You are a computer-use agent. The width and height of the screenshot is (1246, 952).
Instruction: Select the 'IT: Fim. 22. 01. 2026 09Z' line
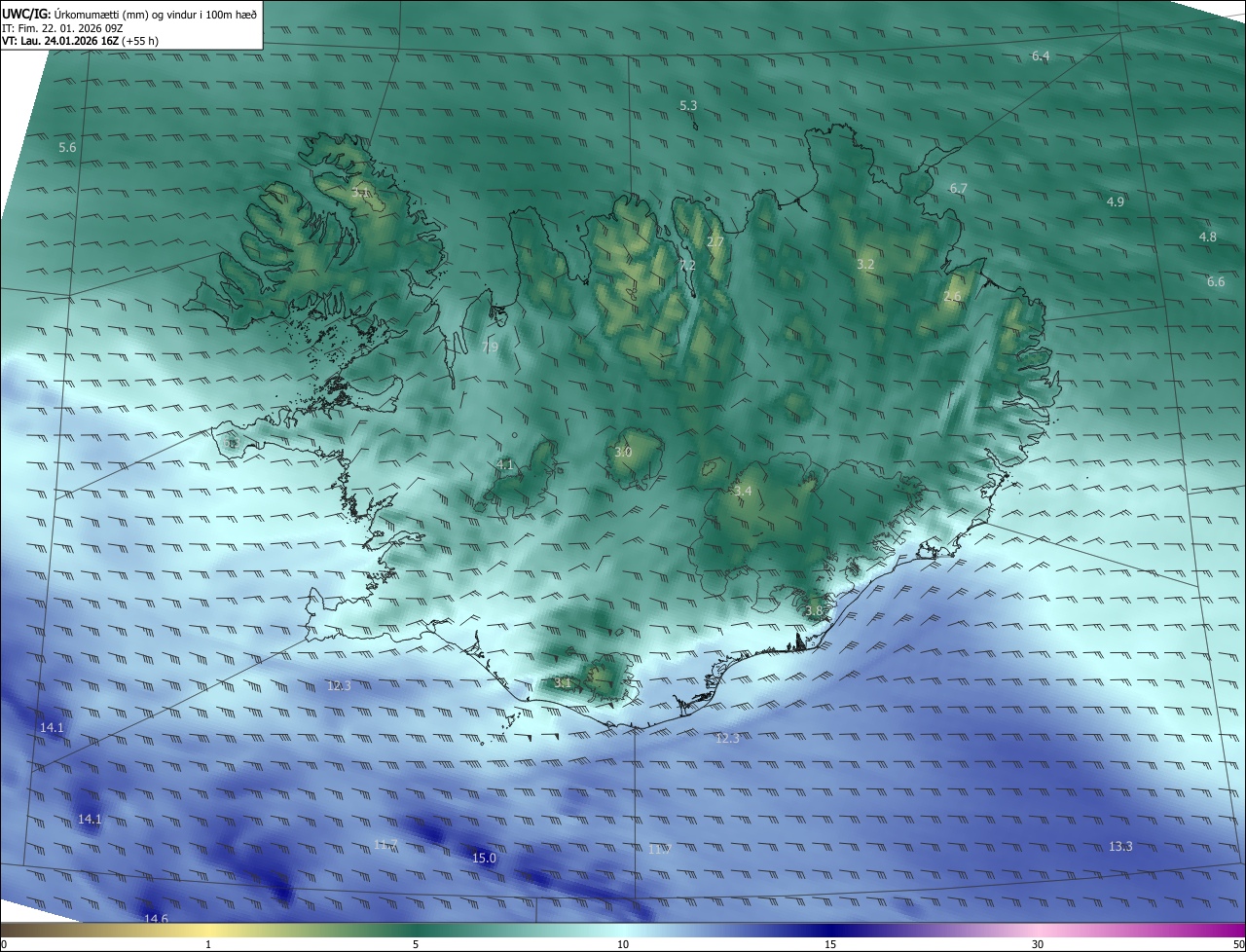point(62,27)
